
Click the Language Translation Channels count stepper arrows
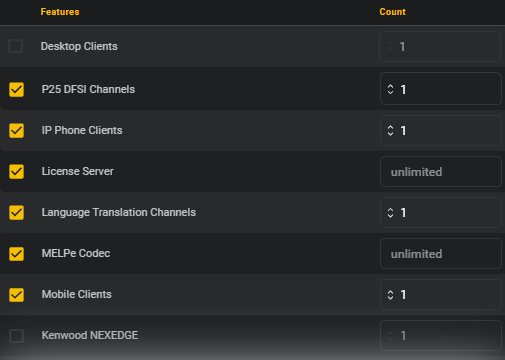click(390, 213)
